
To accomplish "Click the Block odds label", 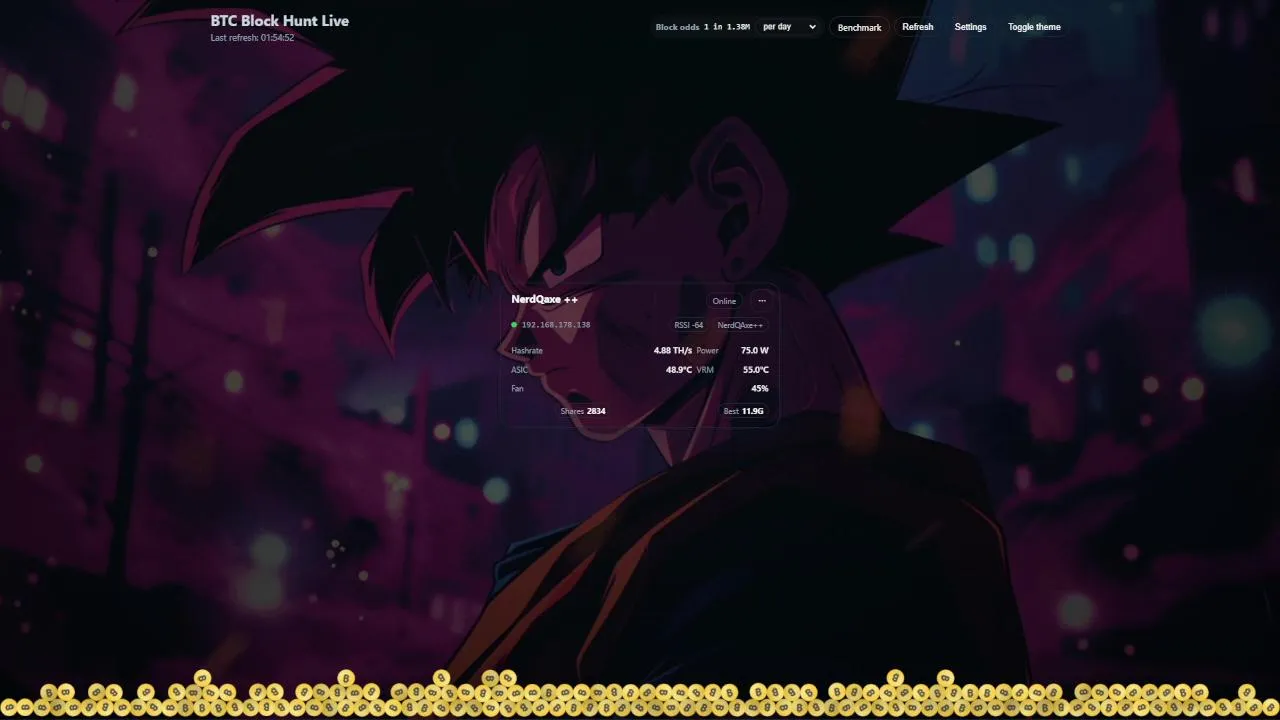I will click(677, 27).
